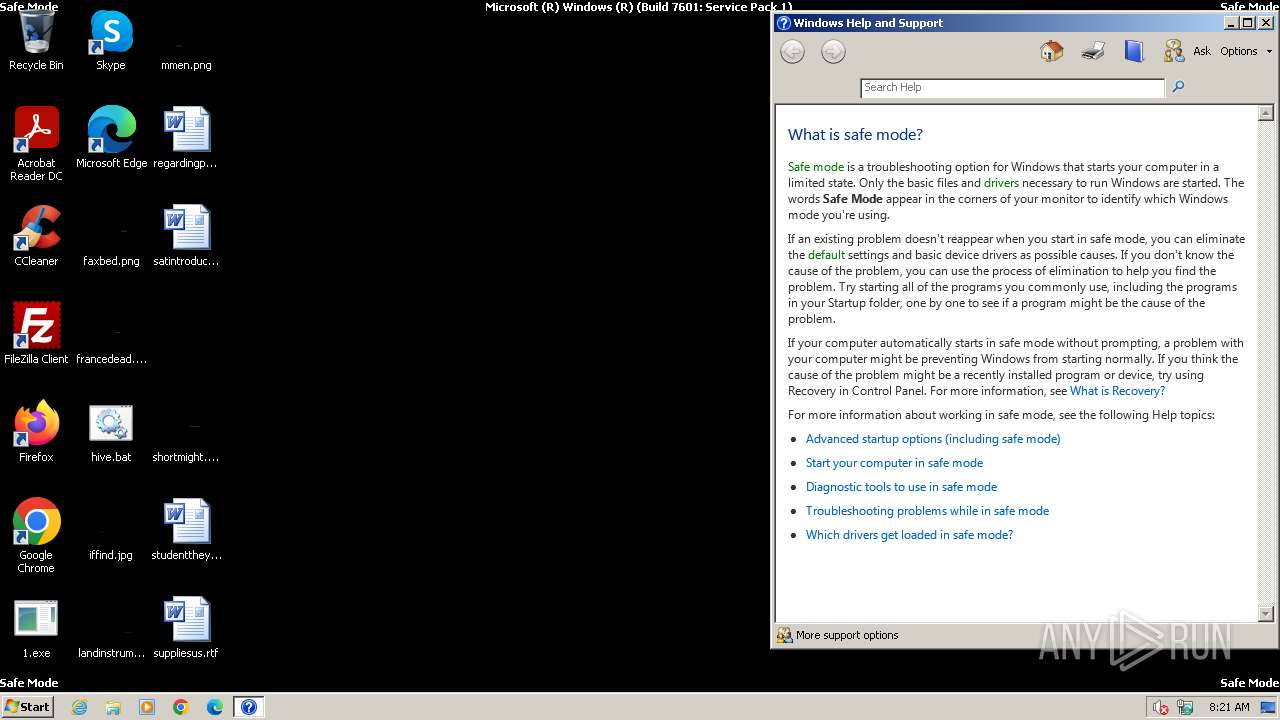Maximize the Windows Help and Support window

(1247, 22)
